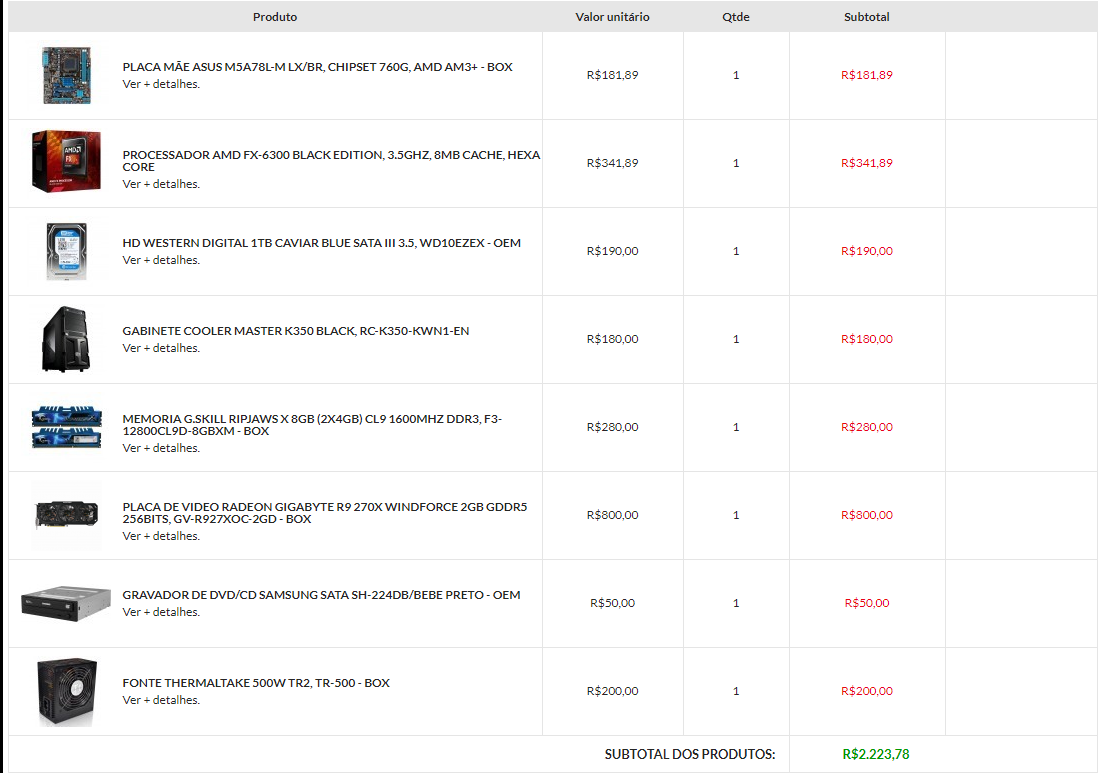Open the PLACA MÃE ASUS M5A78L-M product title
This screenshot has width=1099, height=773.
click(x=318, y=67)
